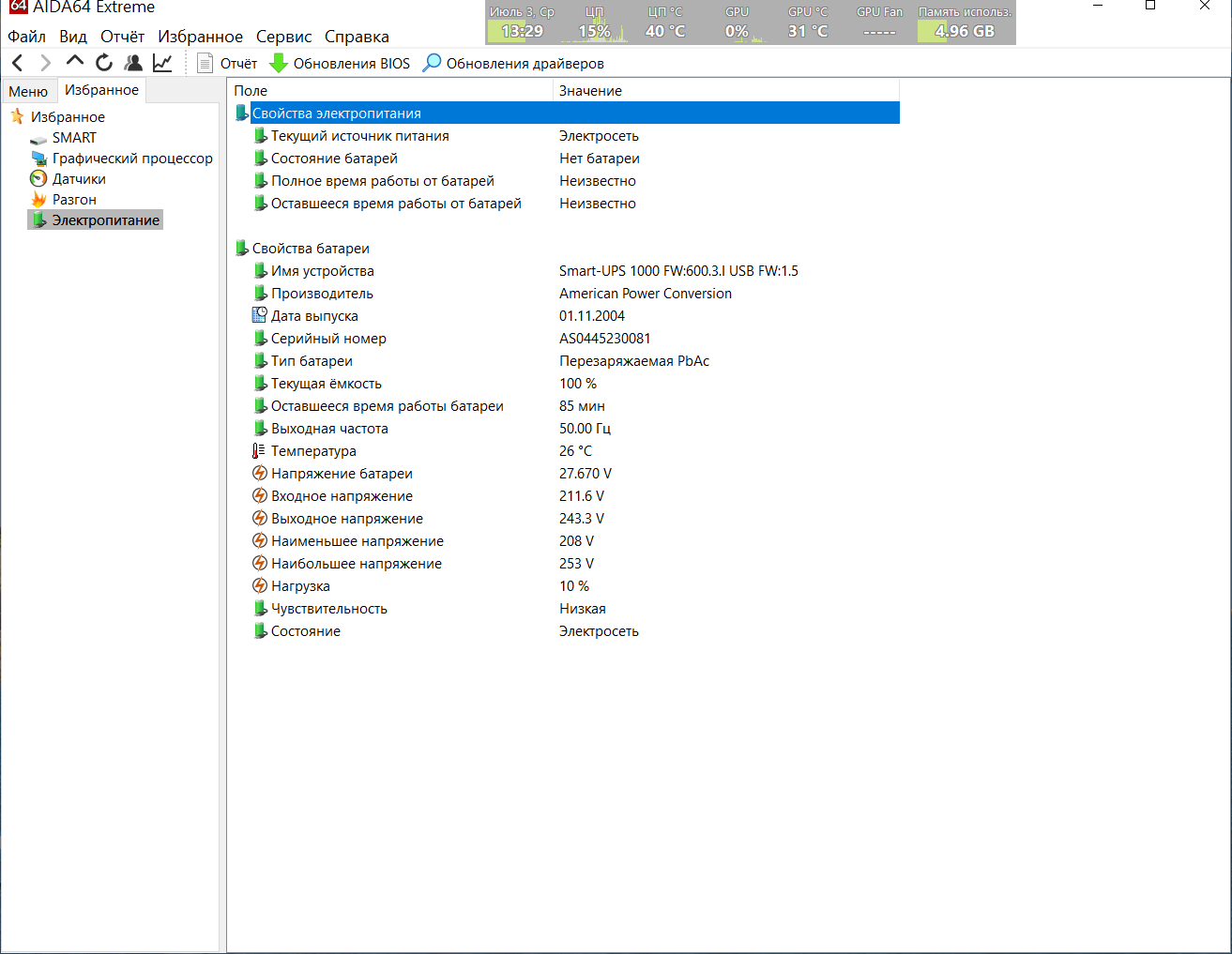Image resolution: width=1232 pixels, height=954 pixels.
Task: Click the lightning icon beside Выходное напряжение
Action: (x=260, y=519)
